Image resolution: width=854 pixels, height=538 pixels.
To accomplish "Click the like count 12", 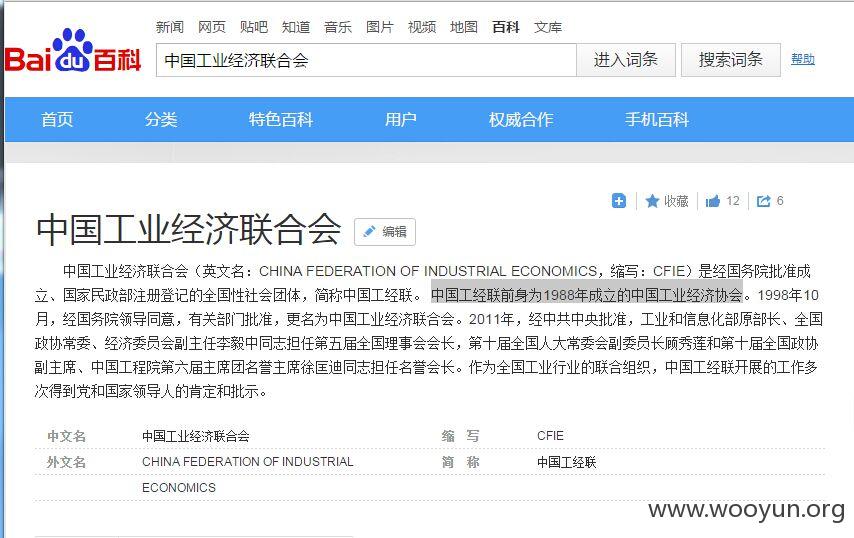I will coord(733,201).
